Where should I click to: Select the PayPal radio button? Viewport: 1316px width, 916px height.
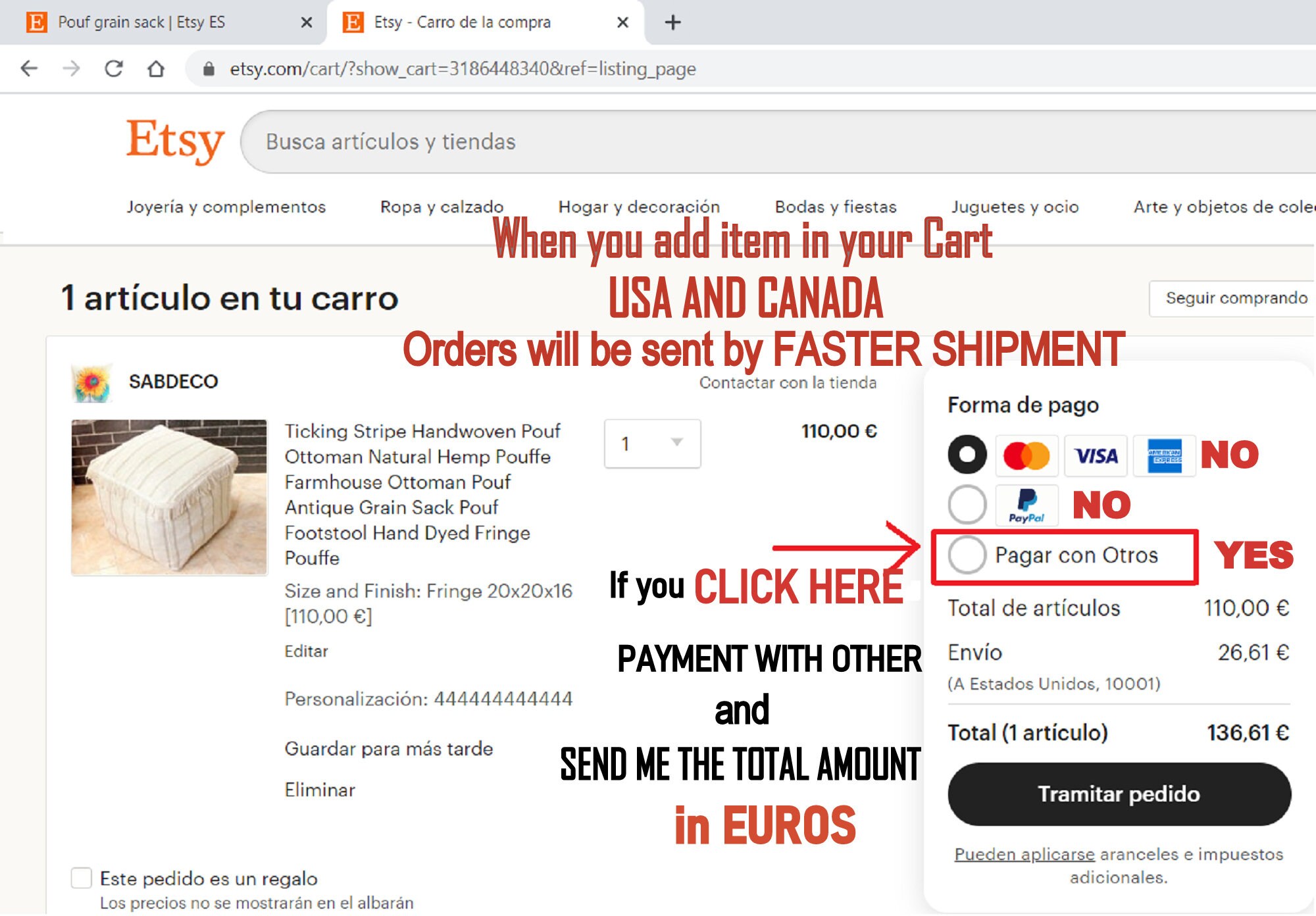pos(967,505)
